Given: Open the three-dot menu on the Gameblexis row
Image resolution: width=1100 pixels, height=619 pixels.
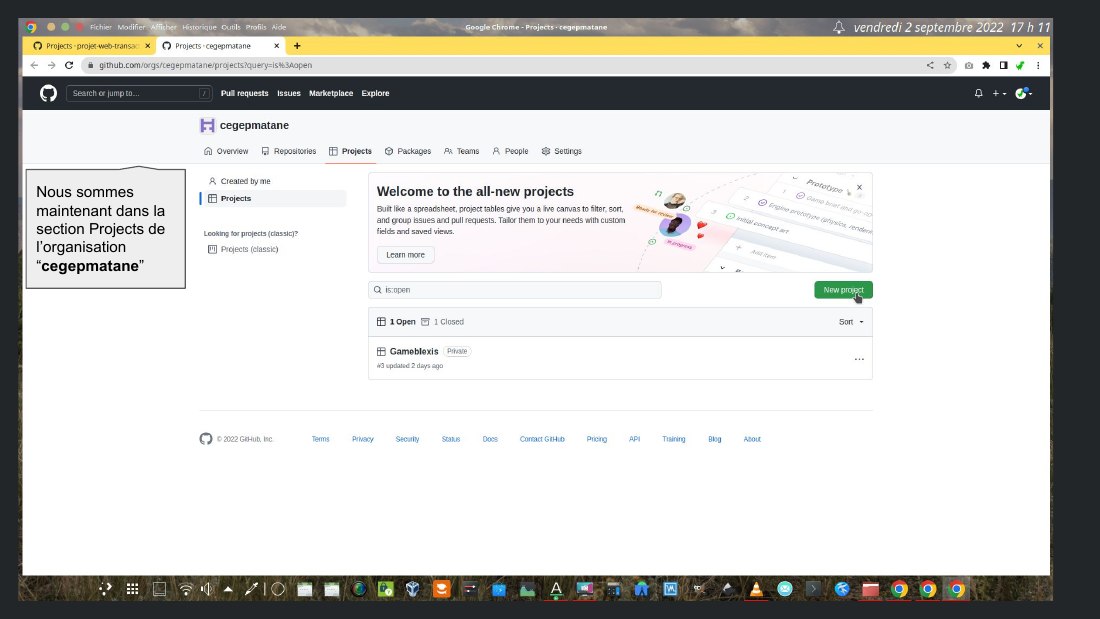Looking at the screenshot, I should (859, 359).
